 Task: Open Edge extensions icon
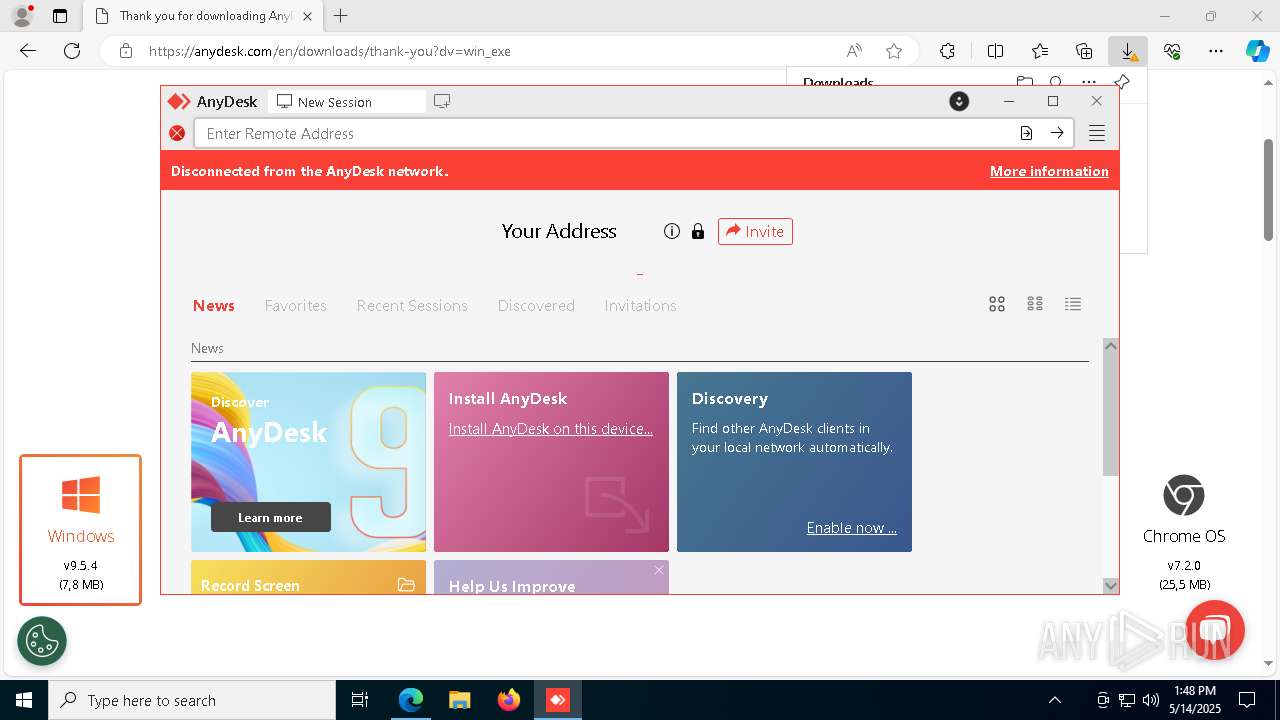pyautogui.click(x=947, y=51)
